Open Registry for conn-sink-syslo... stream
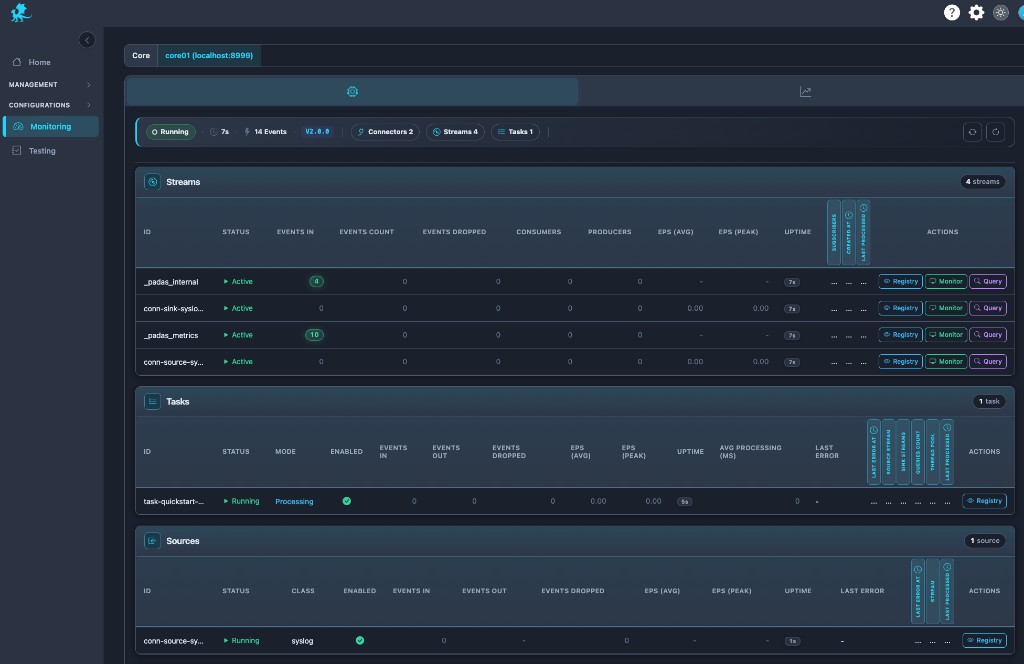Screen dimensions: 1024x664 (901, 308)
